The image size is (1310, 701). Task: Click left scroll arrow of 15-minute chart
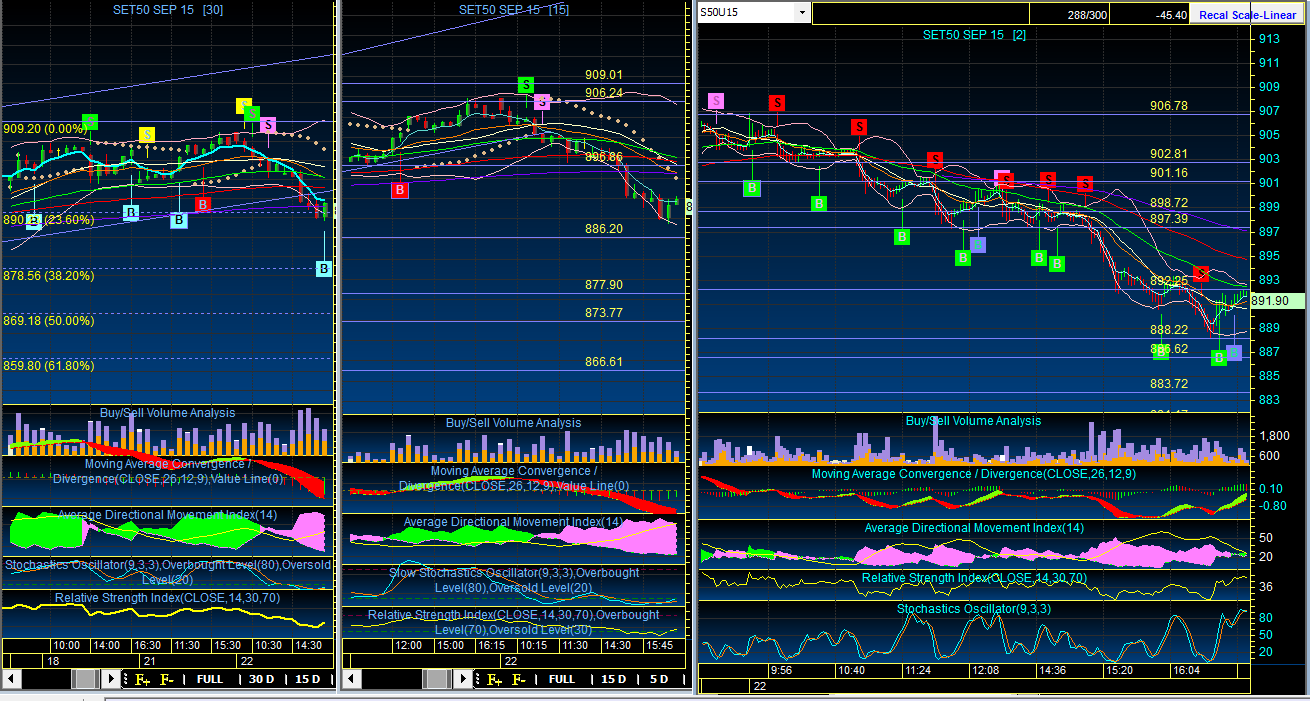[350, 679]
